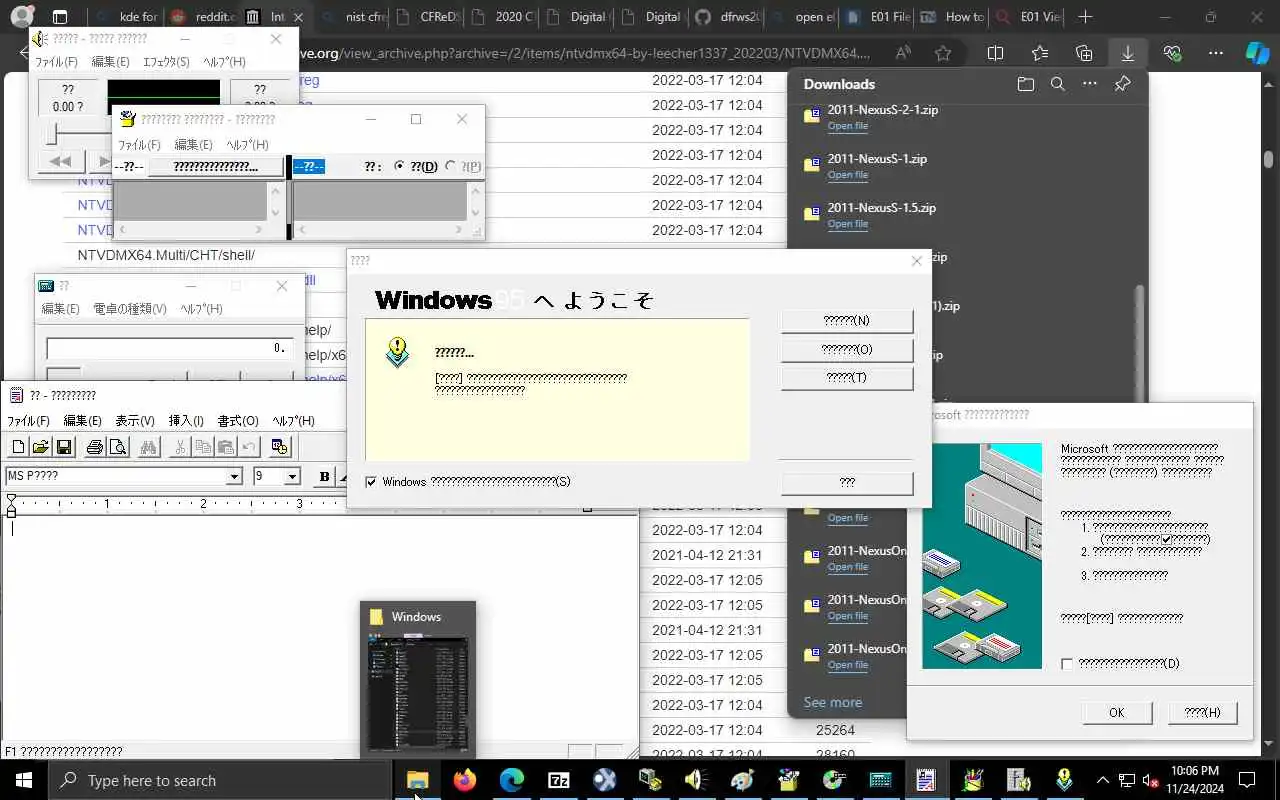Click the Windows Start button

click(x=24, y=780)
